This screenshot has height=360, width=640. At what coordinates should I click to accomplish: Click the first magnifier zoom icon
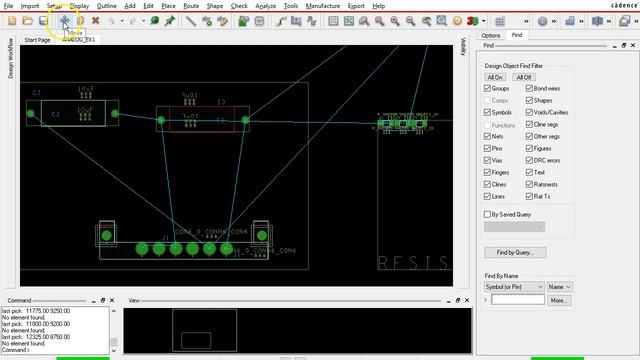click(364, 21)
